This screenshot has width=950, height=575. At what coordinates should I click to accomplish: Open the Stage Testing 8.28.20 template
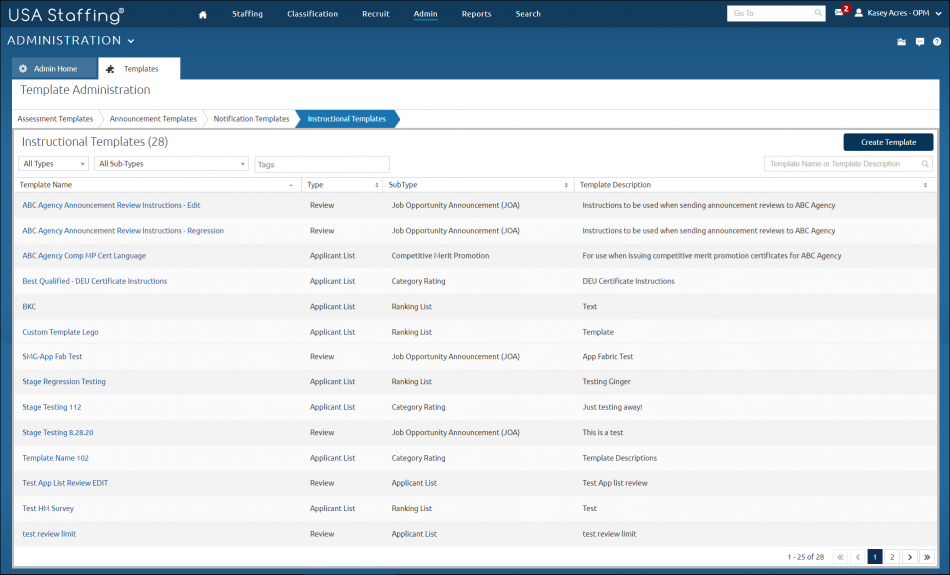tap(58, 433)
